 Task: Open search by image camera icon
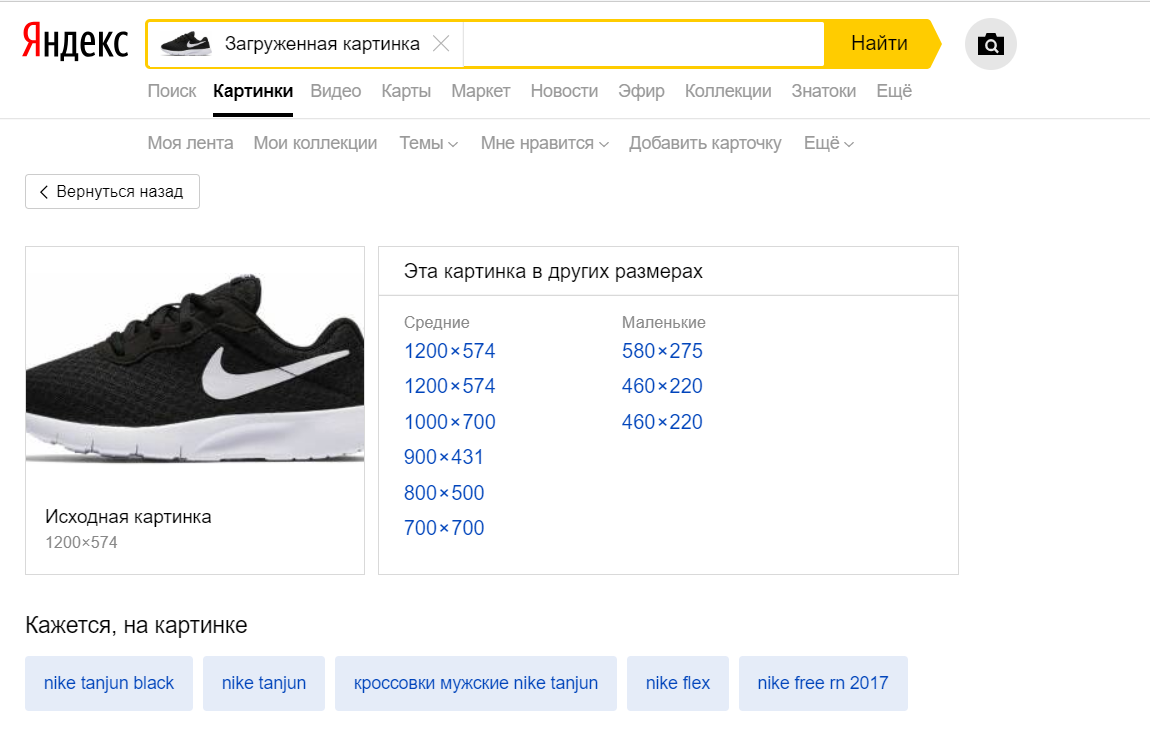pos(990,45)
